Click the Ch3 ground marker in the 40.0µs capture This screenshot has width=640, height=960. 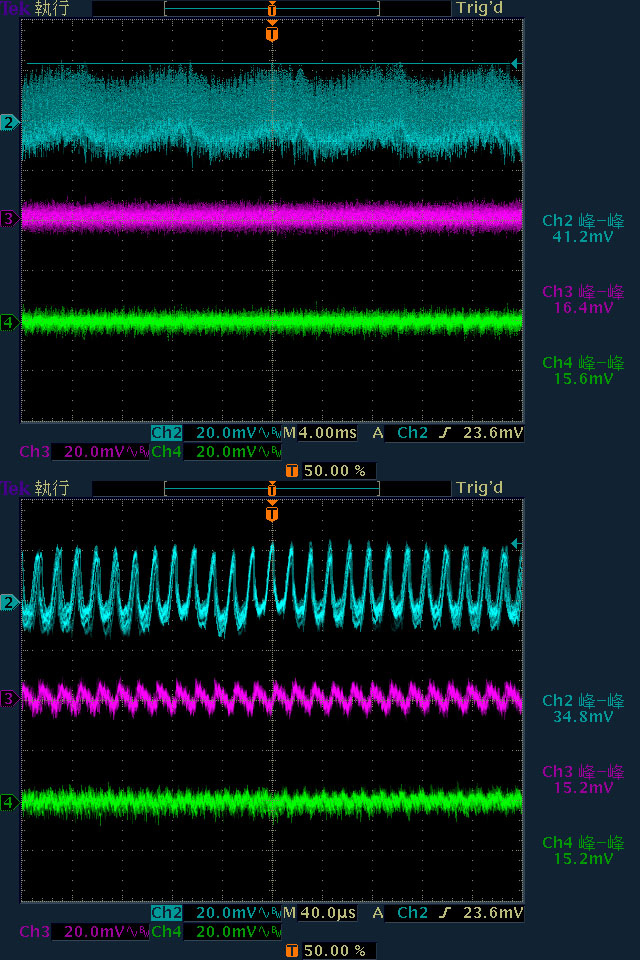point(9,699)
